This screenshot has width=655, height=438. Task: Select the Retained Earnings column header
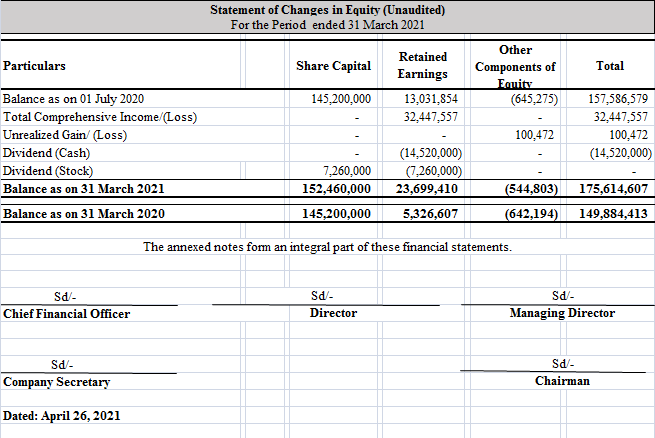[x=422, y=66]
